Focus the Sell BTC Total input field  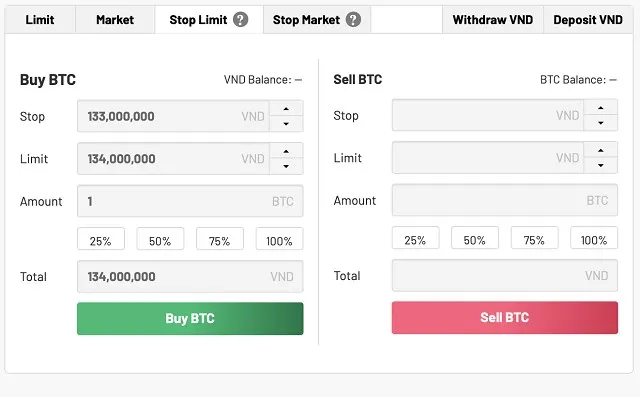[505, 275]
